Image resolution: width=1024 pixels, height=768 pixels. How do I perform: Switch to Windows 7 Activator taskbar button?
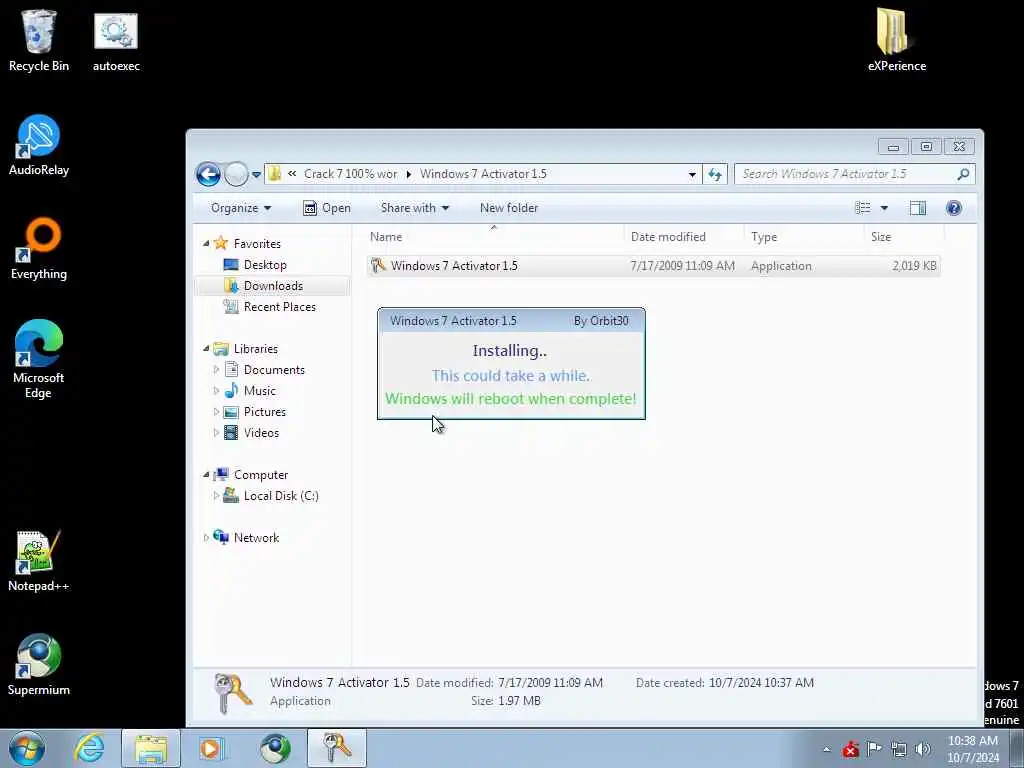pyautogui.click(x=337, y=748)
